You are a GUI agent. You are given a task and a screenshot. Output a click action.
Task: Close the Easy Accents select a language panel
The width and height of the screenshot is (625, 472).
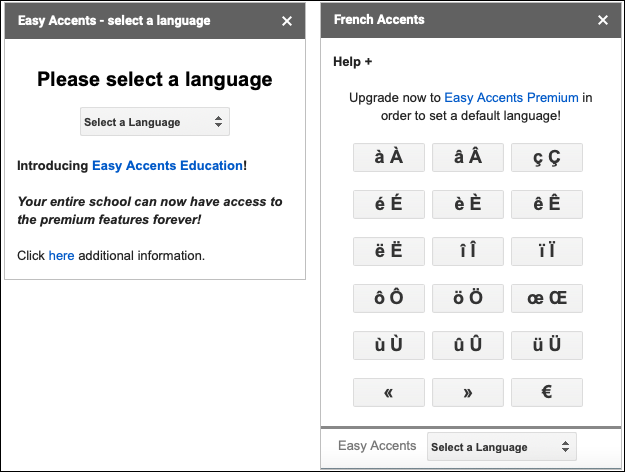[x=287, y=21]
